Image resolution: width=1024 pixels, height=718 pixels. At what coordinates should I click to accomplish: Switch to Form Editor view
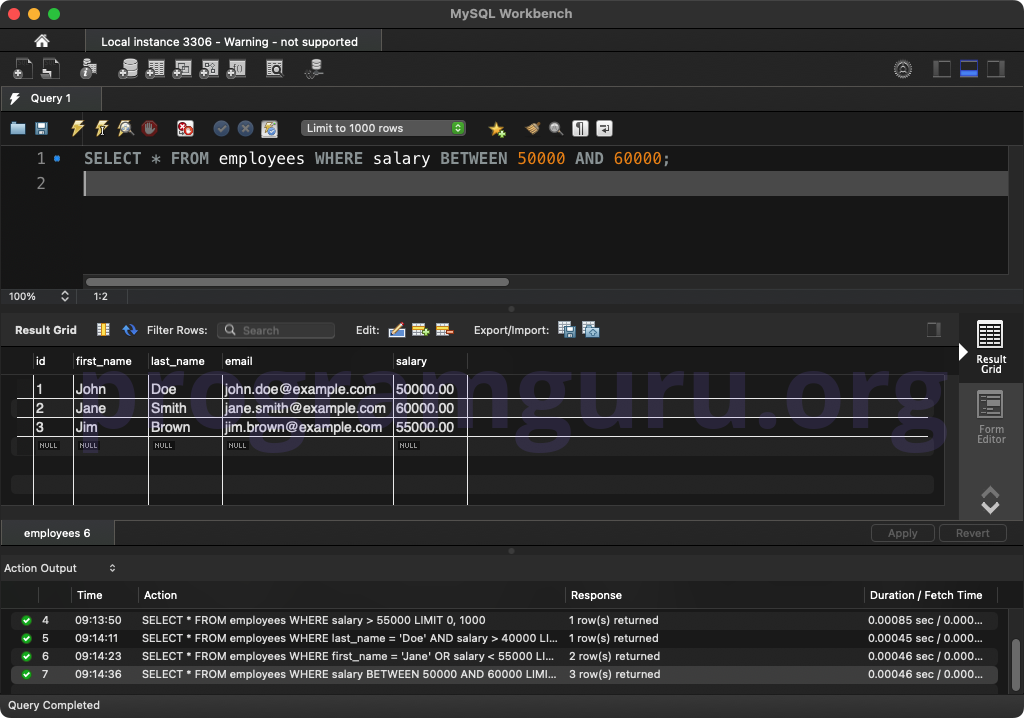[991, 417]
